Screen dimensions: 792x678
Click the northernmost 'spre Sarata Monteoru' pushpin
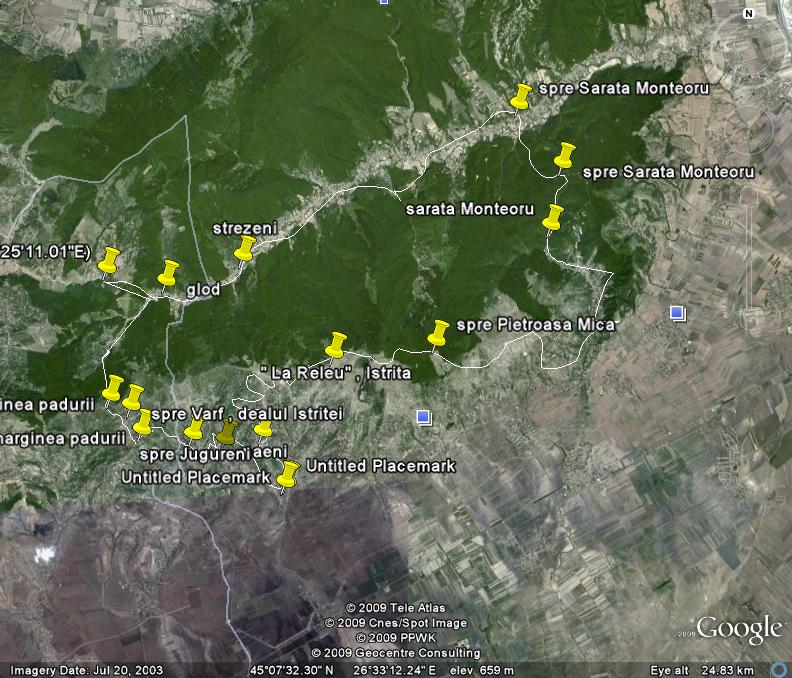[x=521, y=96]
